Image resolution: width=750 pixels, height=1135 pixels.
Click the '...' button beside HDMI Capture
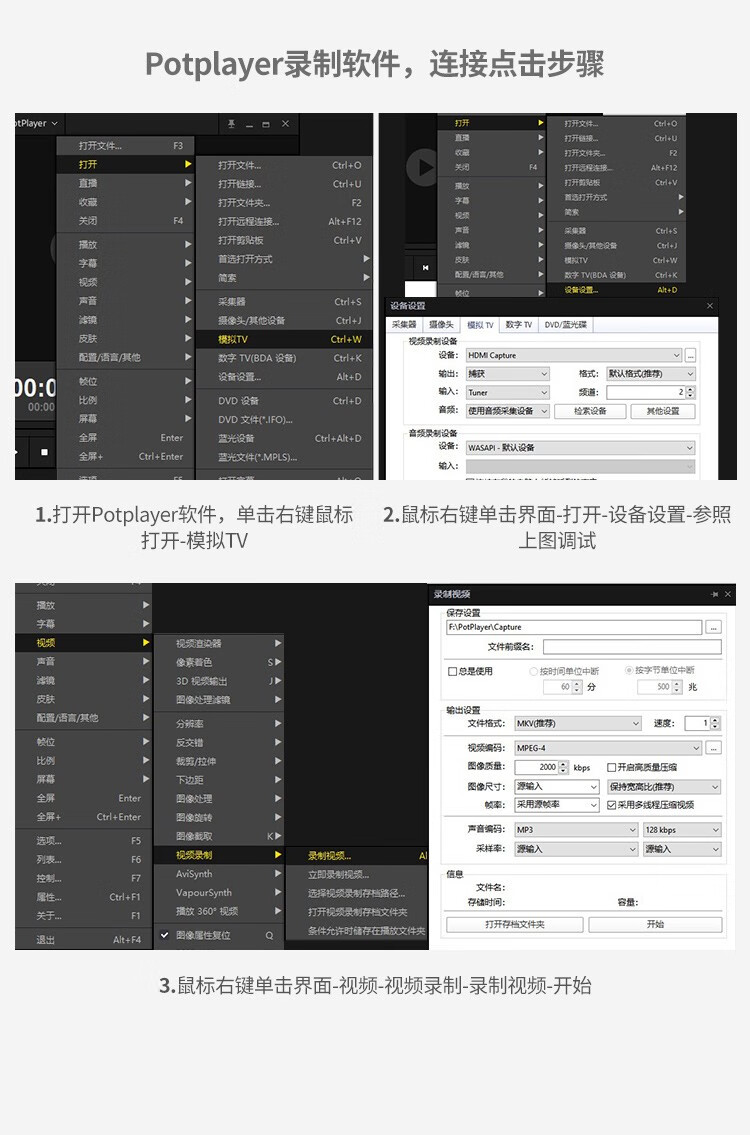click(x=691, y=355)
